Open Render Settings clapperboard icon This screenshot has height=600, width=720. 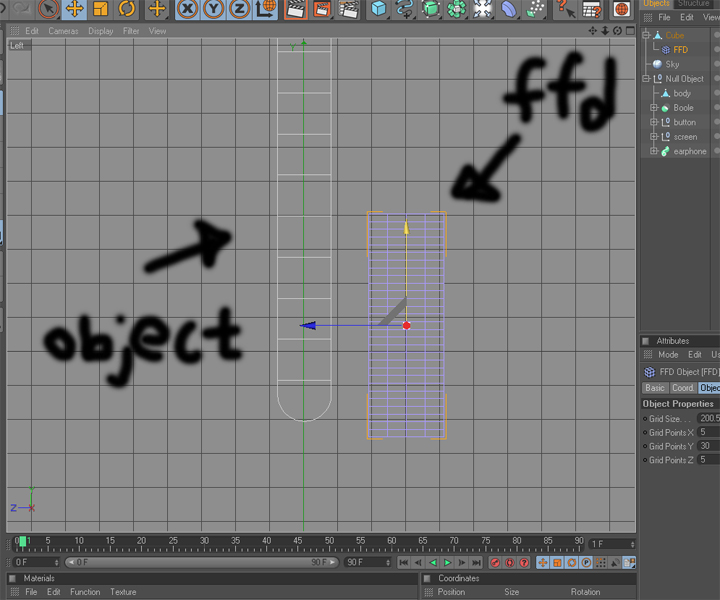pos(348,9)
